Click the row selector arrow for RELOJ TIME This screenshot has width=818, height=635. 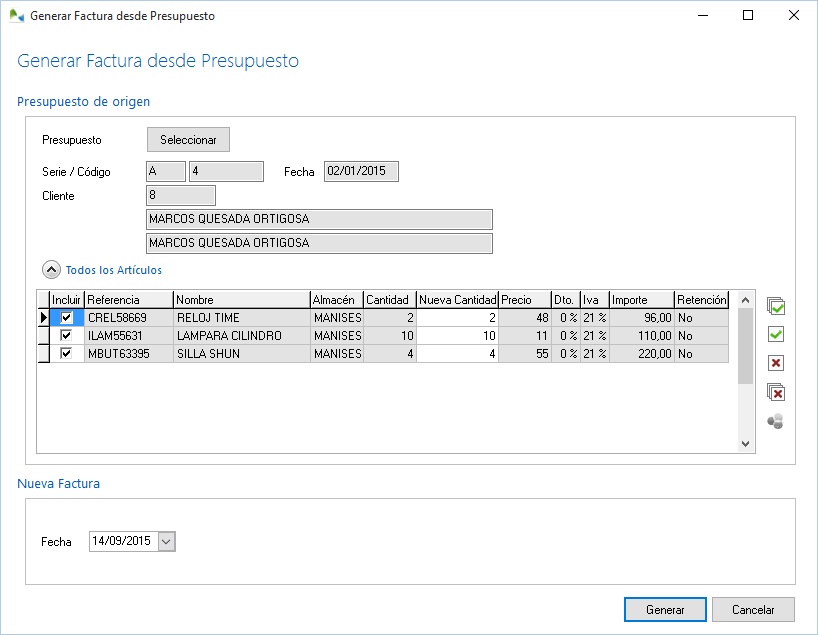click(x=43, y=318)
